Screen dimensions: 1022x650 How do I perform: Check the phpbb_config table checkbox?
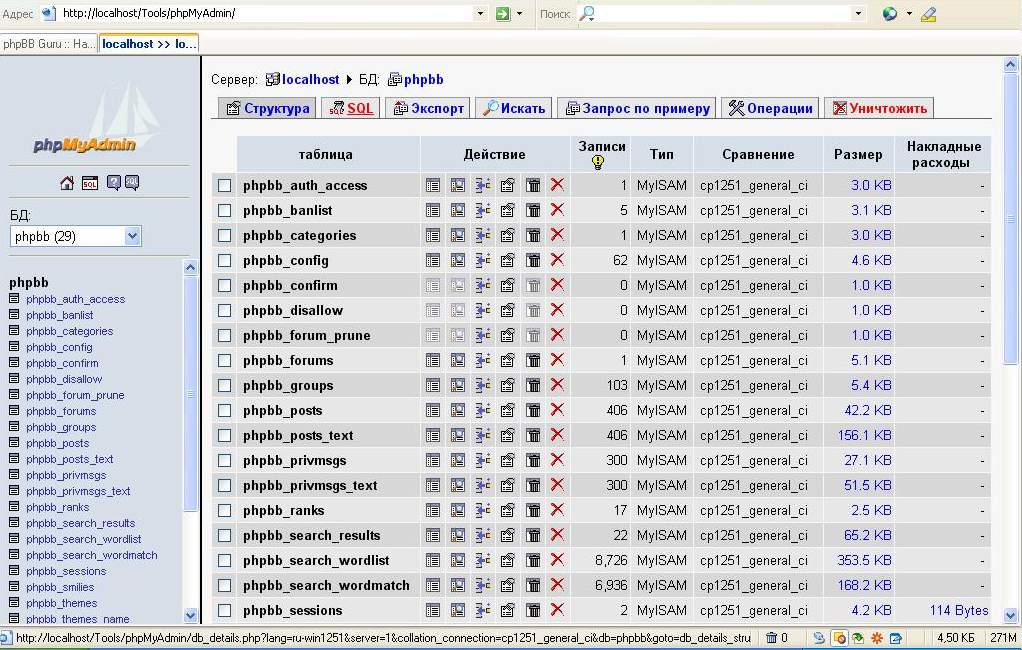pos(224,260)
